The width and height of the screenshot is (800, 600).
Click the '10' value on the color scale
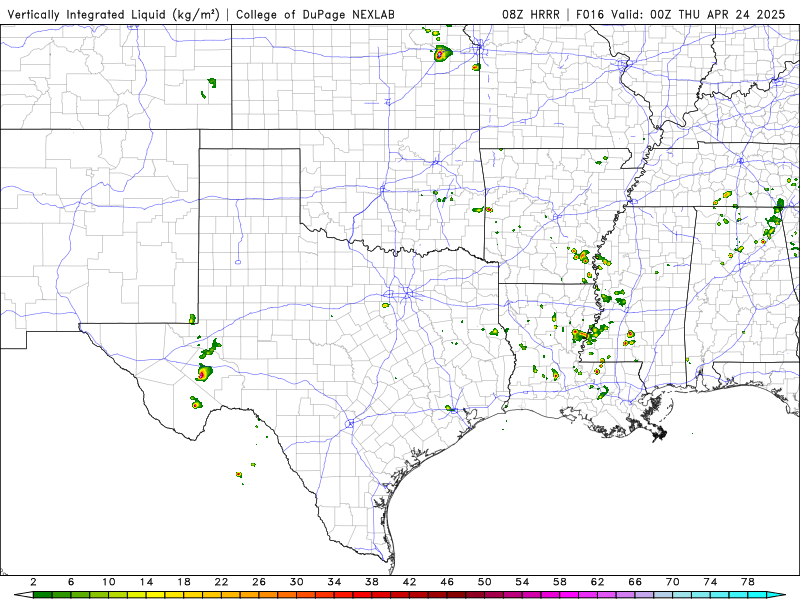coord(109,582)
